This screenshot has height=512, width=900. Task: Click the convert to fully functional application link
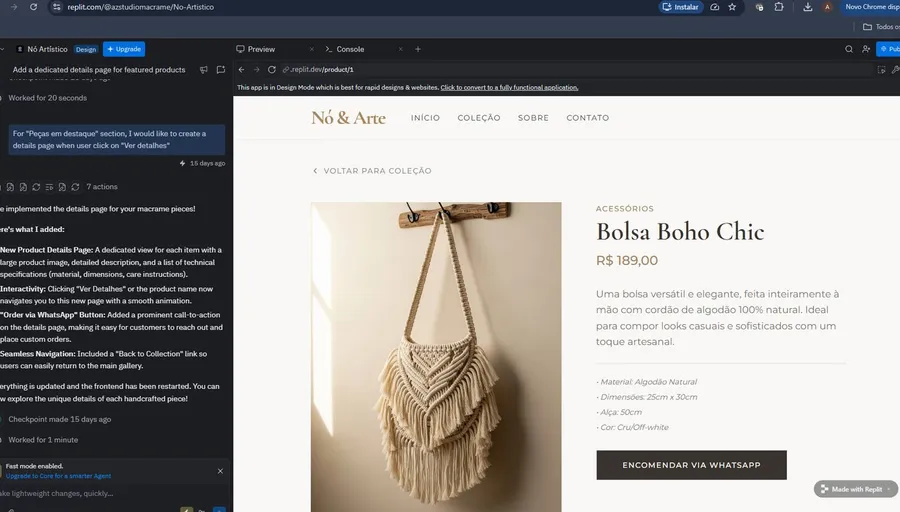509,88
